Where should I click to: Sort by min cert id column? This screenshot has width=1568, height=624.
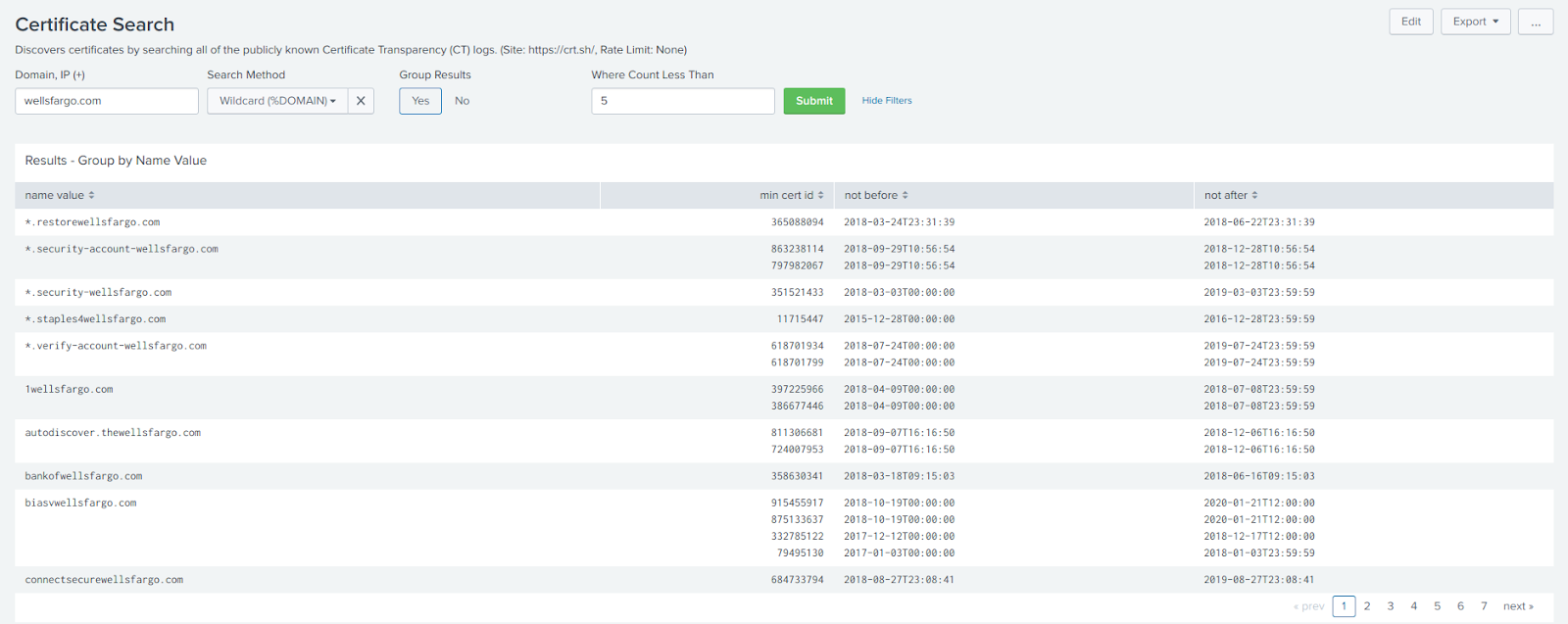(x=792, y=195)
